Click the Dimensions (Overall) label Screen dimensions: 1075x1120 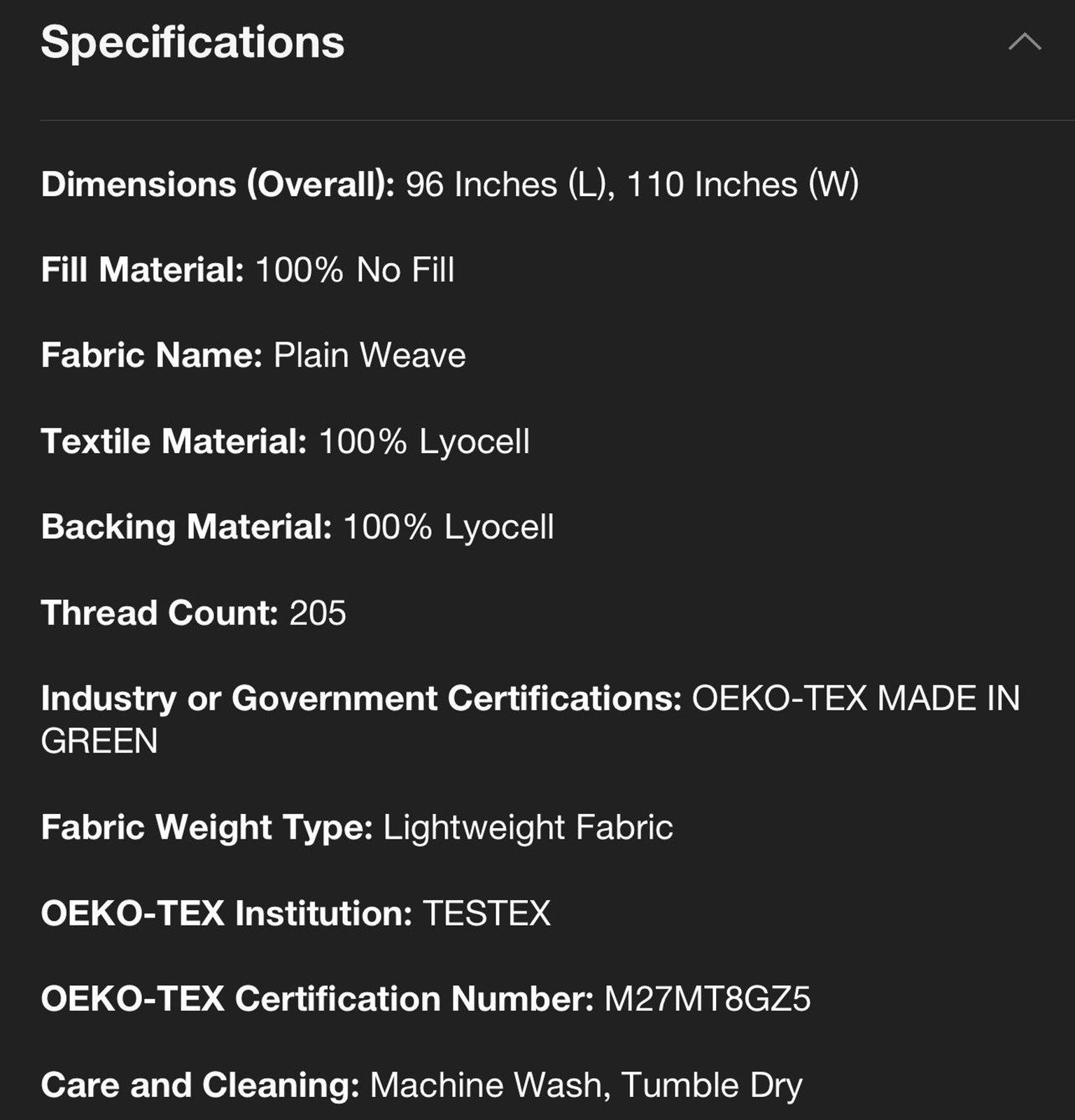click(218, 185)
